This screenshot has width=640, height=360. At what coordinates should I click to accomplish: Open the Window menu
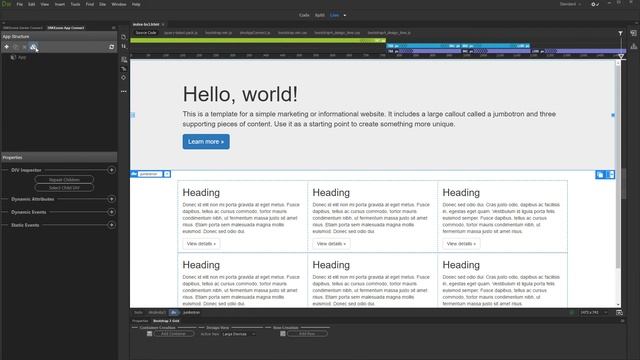(119, 4)
